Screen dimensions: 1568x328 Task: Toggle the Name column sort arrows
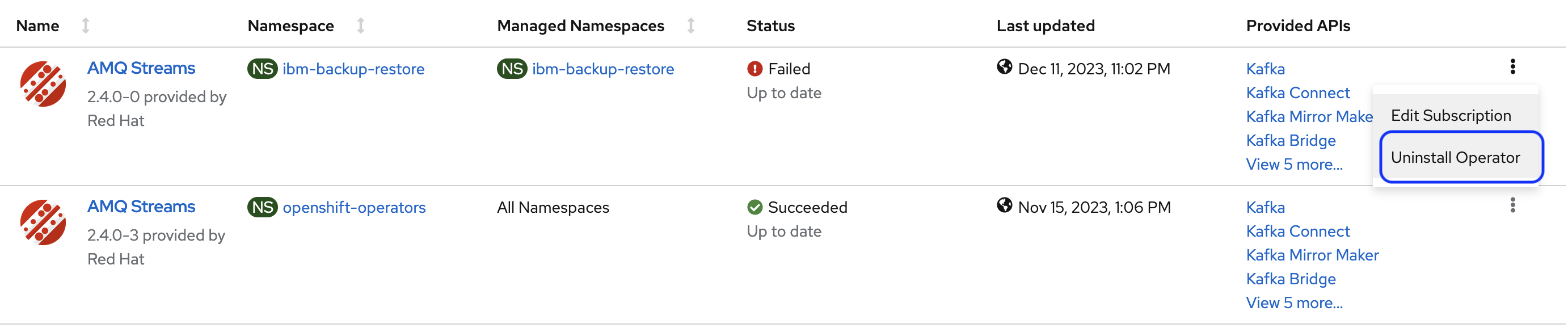tap(85, 26)
